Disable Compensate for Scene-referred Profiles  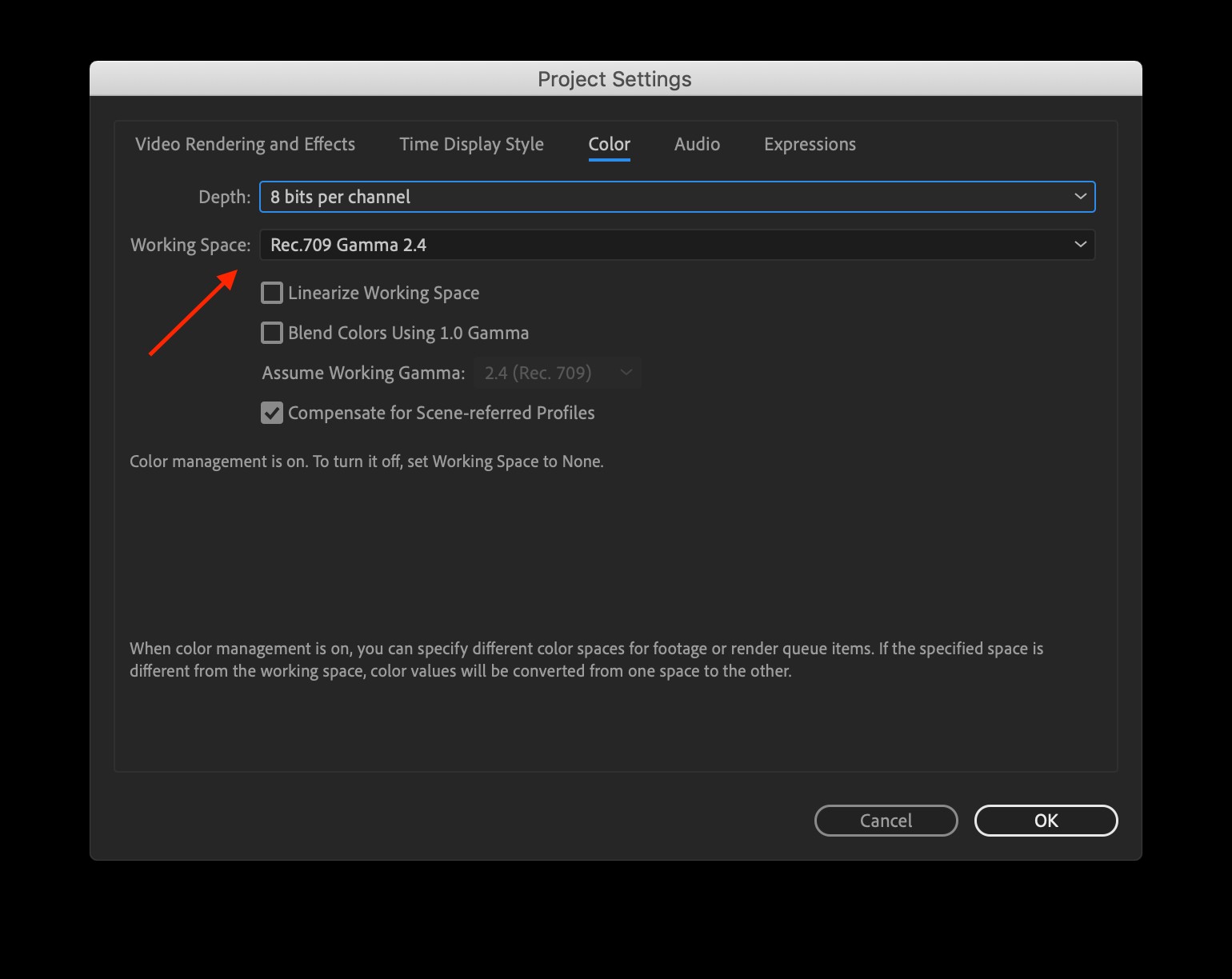tap(271, 413)
